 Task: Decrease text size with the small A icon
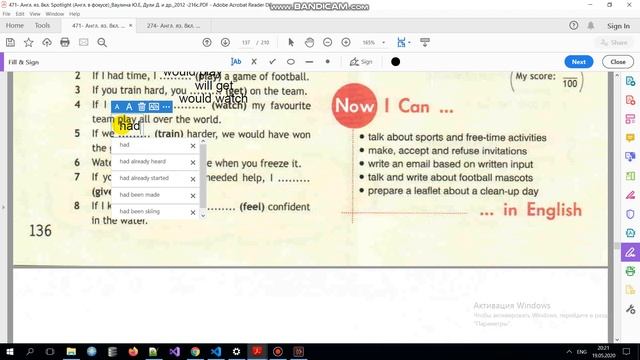(x=117, y=107)
